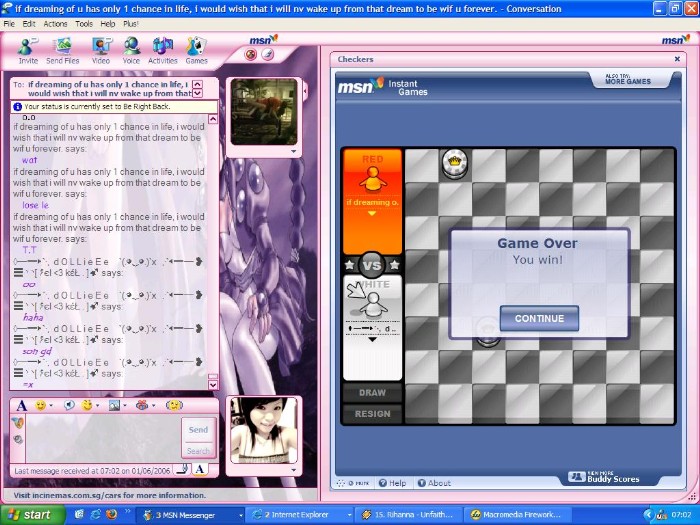Open the Windows start menu
The height and width of the screenshot is (525, 700).
pyautogui.click(x=32, y=515)
